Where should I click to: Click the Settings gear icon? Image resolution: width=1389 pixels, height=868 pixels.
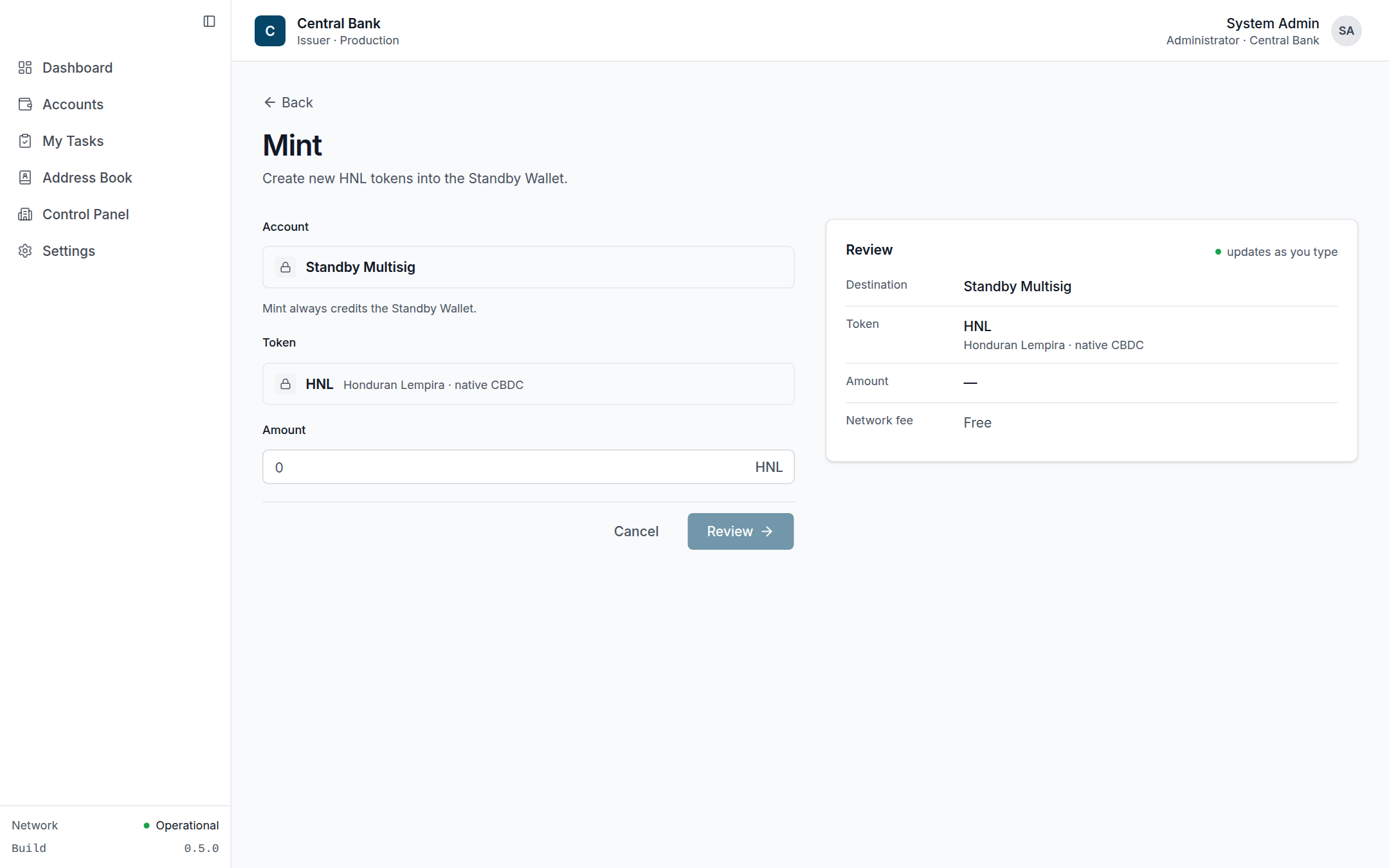coord(25,251)
